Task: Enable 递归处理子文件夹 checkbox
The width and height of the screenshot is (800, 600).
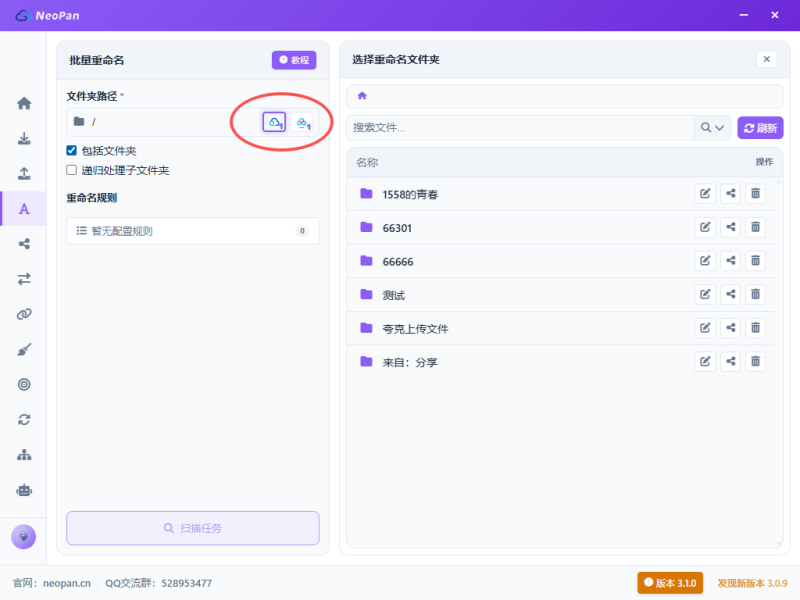Action: [x=72, y=170]
